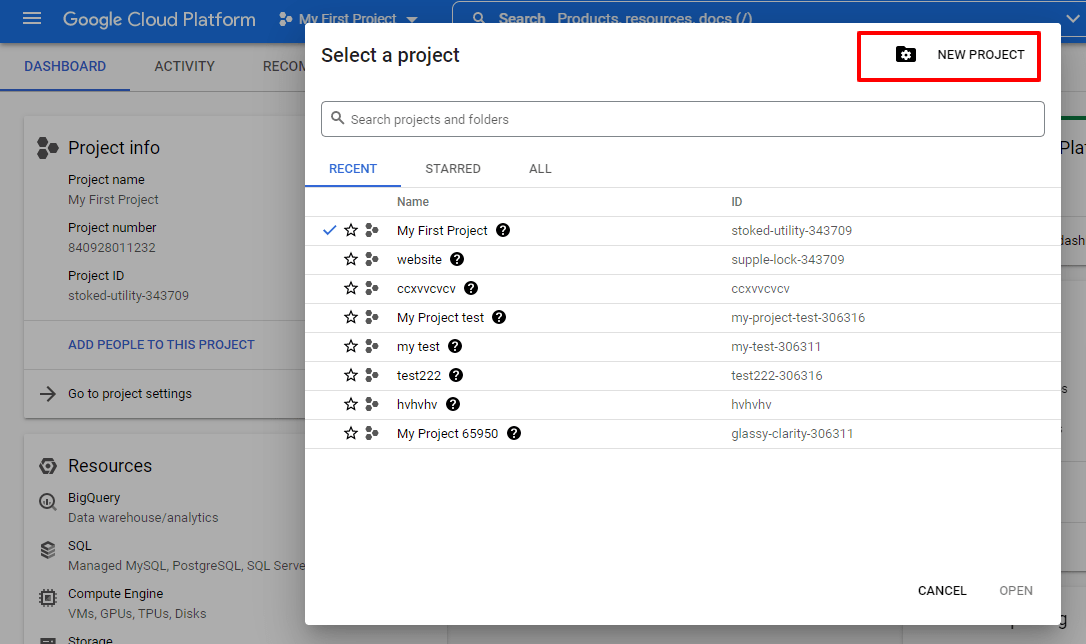
Task: Click arrow icon beside Go to project settings
Action: point(48,394)
